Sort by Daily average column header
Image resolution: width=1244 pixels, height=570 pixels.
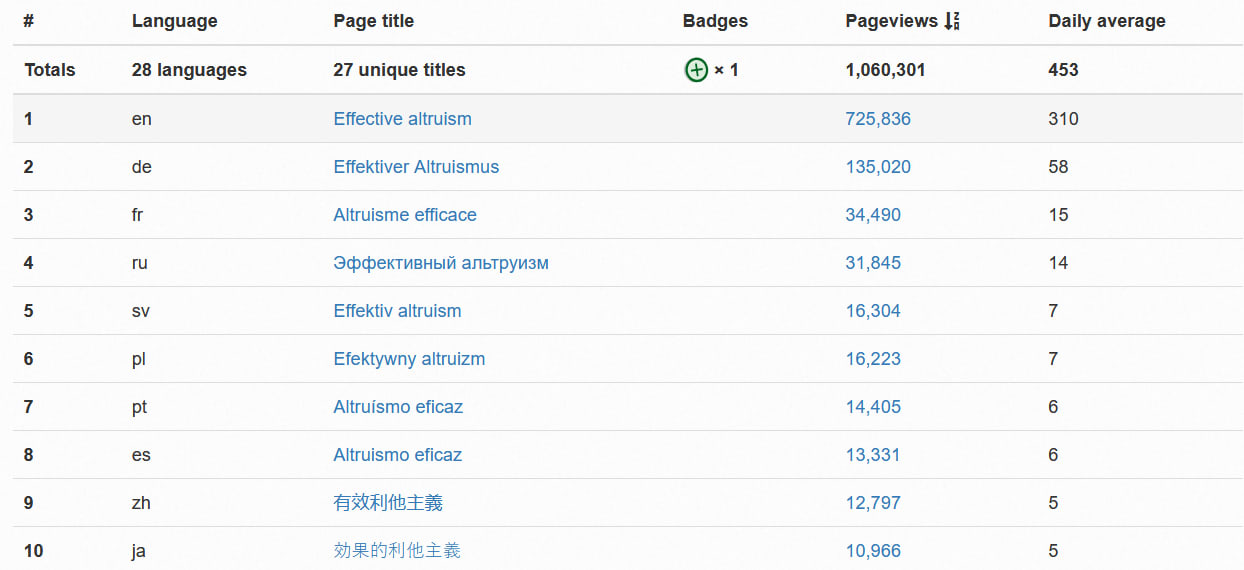click(x=1107, y=21)
